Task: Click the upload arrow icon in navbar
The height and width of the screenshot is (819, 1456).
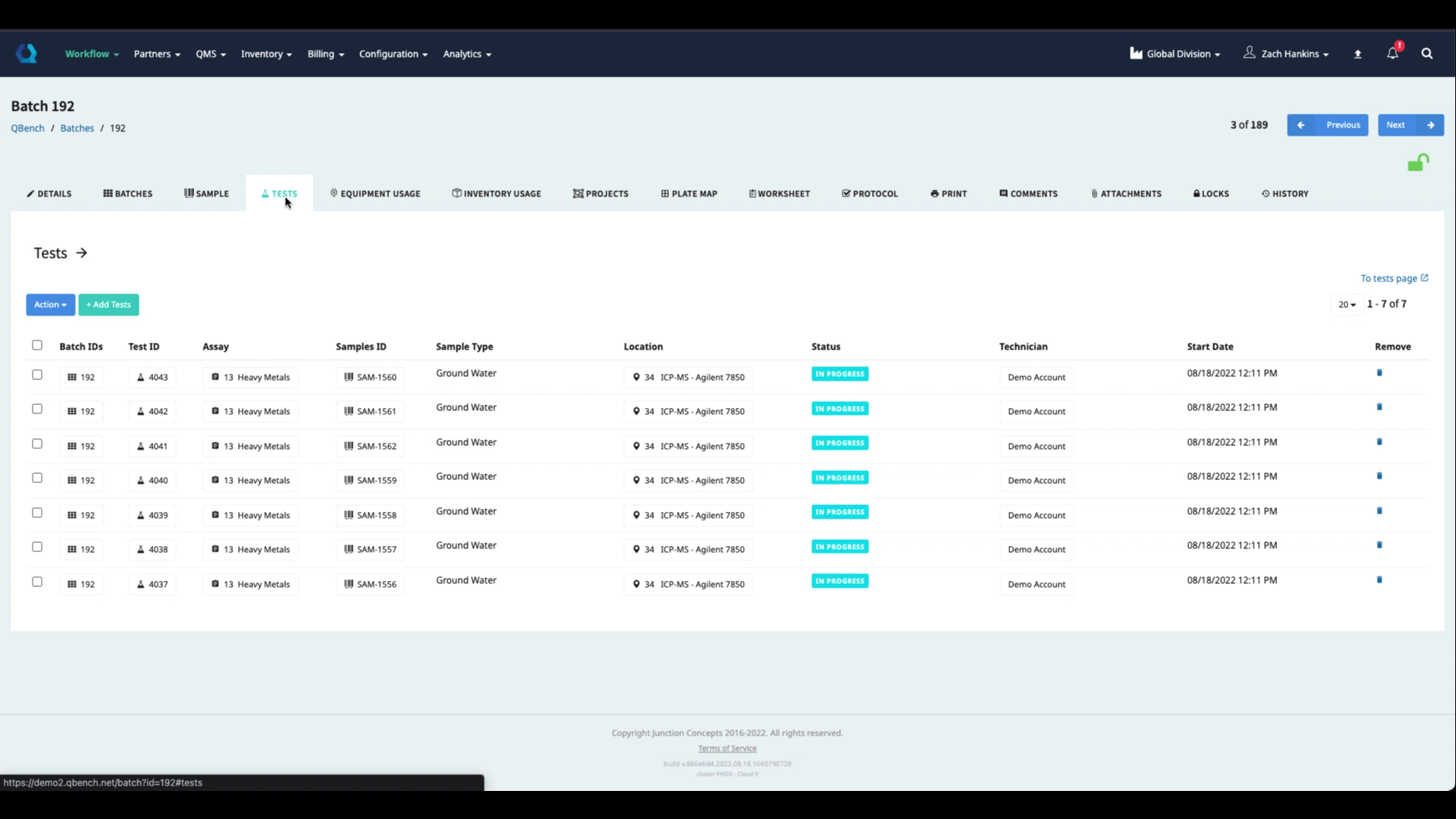Action: click(1357, 54)
